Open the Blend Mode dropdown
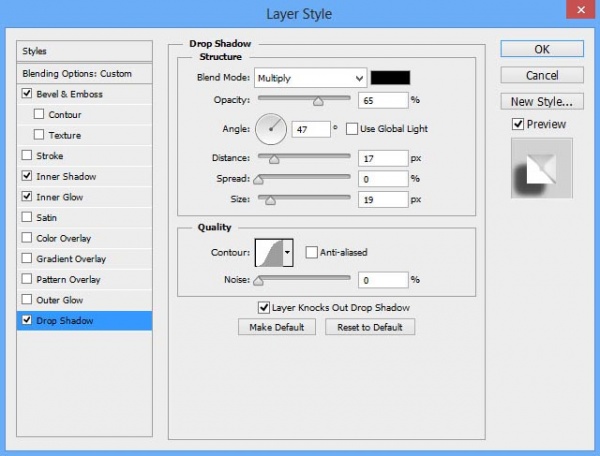This screenshot has height=456, width=600. (x=311, y=78)
